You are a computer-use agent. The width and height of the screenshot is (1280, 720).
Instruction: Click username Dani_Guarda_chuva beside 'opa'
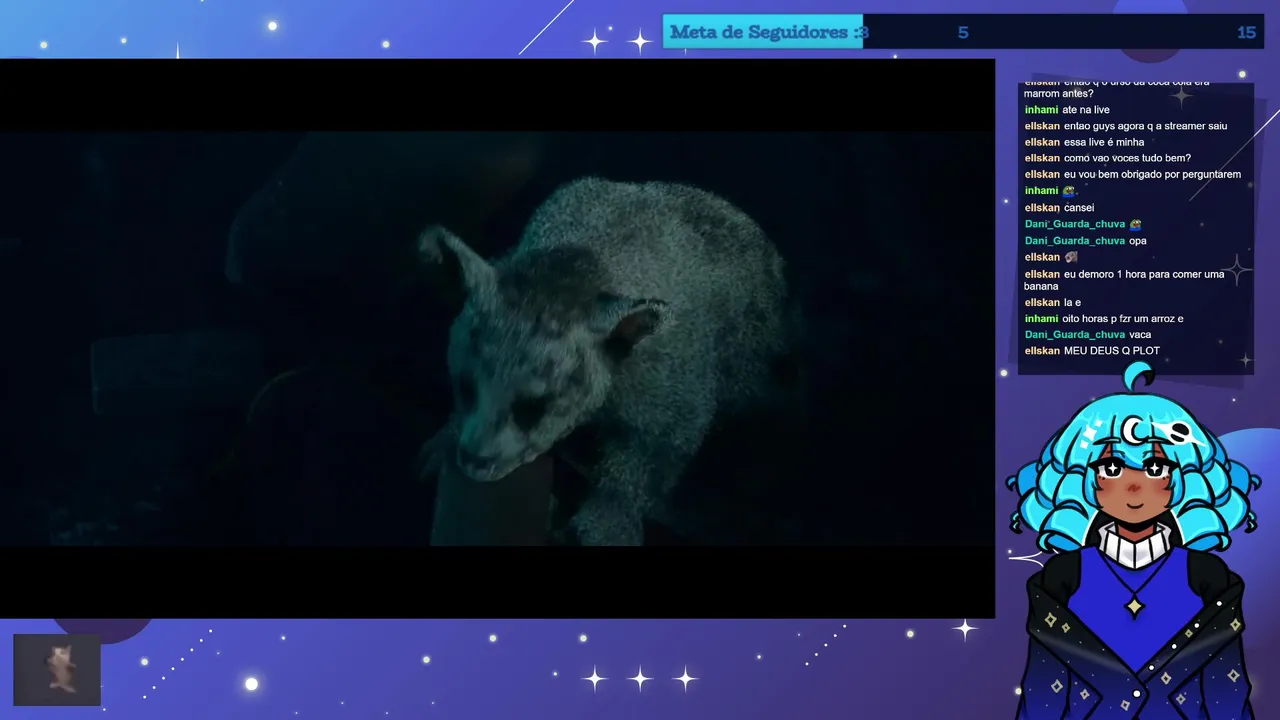pos(1075,241)
